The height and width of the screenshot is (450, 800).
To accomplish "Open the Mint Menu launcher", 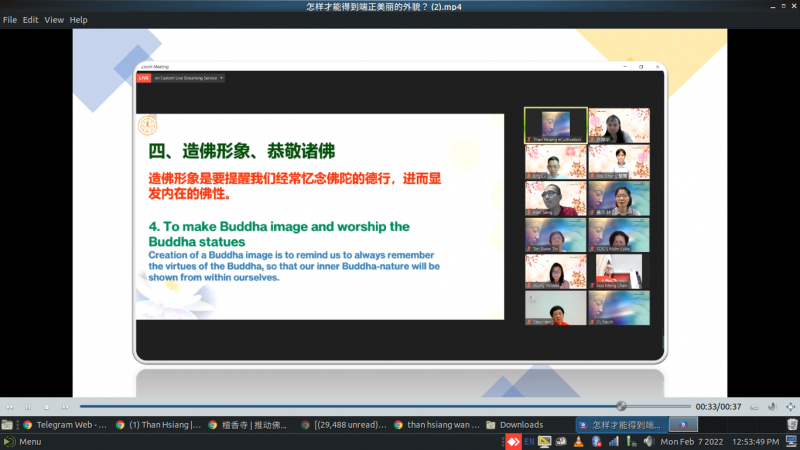I will (x=22, y=441).
